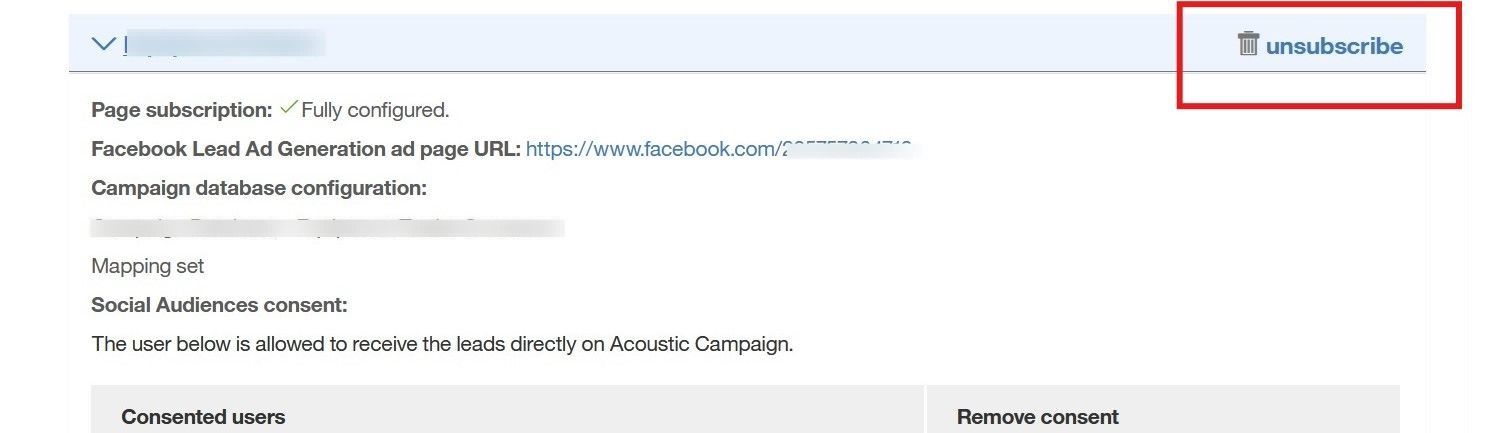Click the blurred page name in header

[225, 44]
